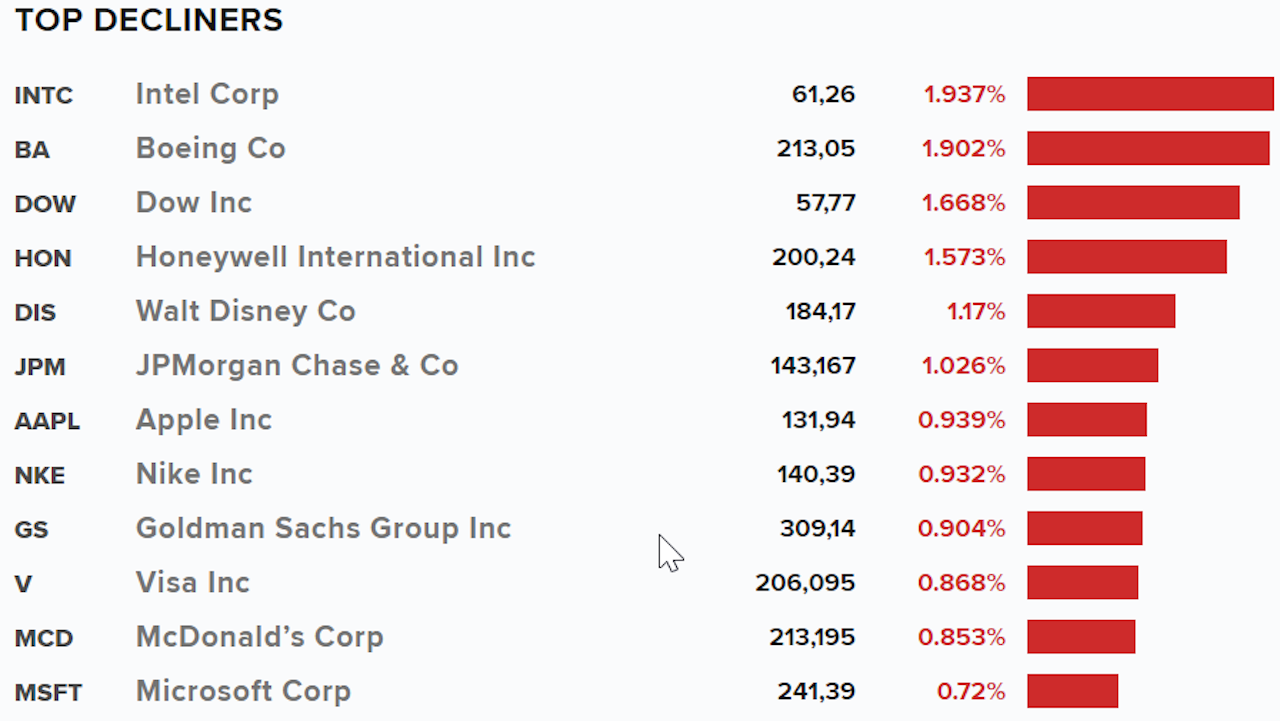Image resolution: width=1280 pixels, height=721 pixels.
Task: Click the McDonald's Corp company name
Action: 260,636
